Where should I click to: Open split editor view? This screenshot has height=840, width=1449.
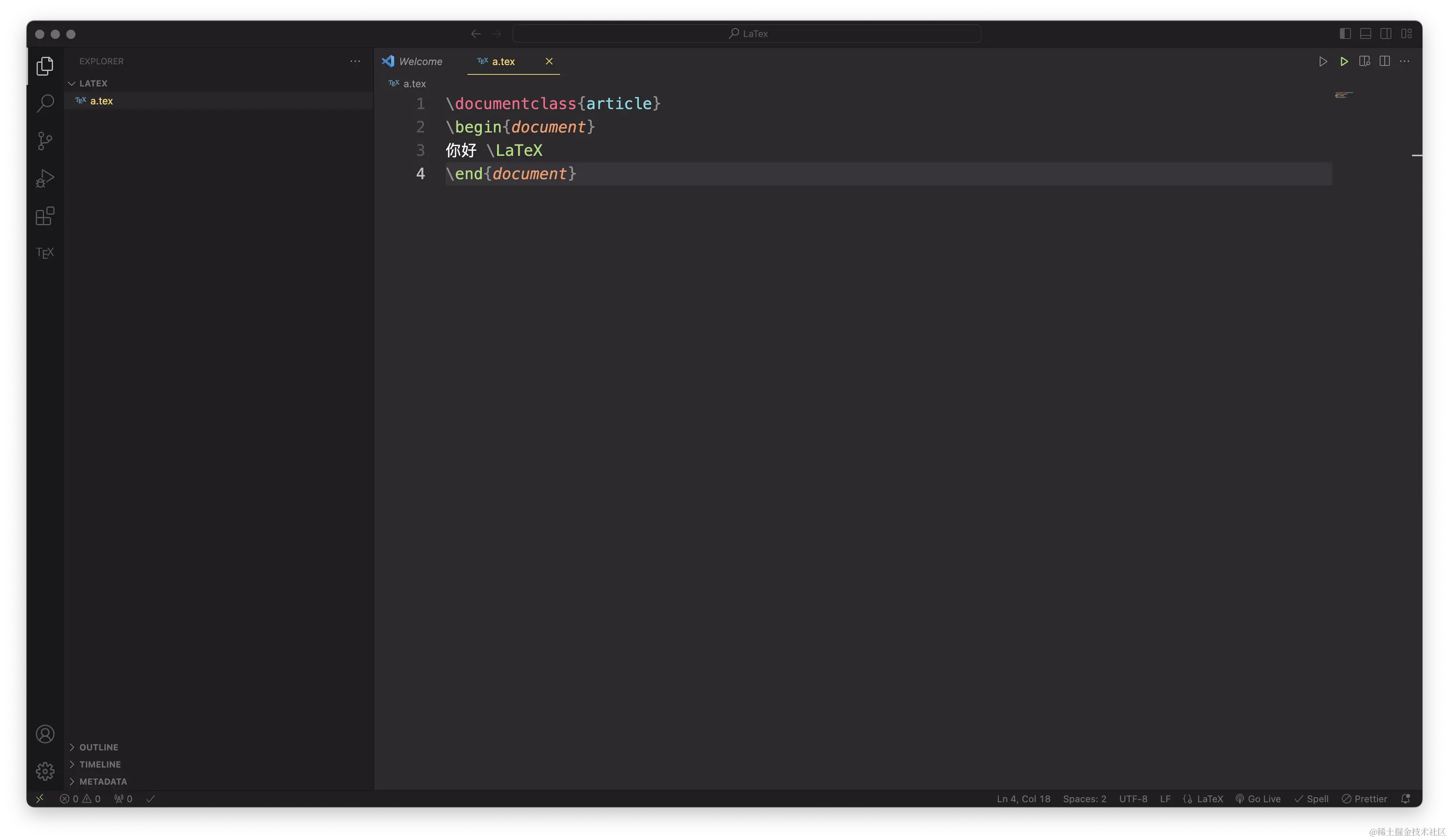tap(1385, 61)
